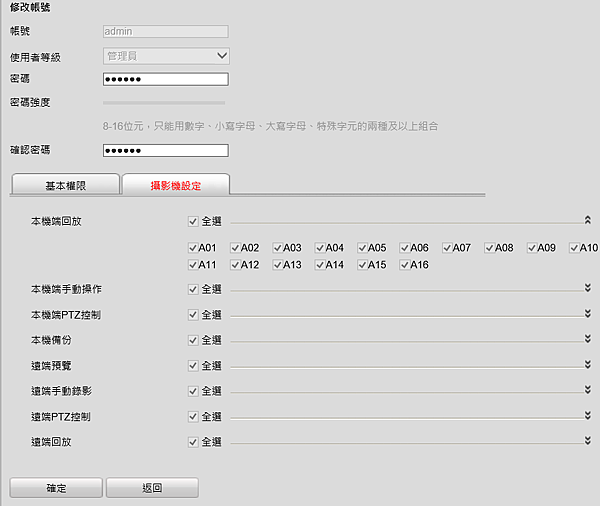Uncheck camera A16 checkbox
600x506 pixels.
404,265
